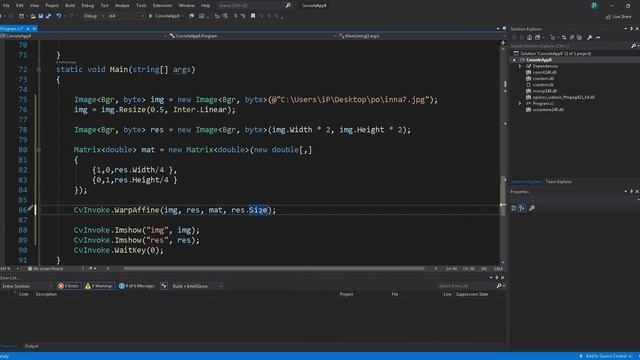Open the Analyze menu

click(122, 5)
